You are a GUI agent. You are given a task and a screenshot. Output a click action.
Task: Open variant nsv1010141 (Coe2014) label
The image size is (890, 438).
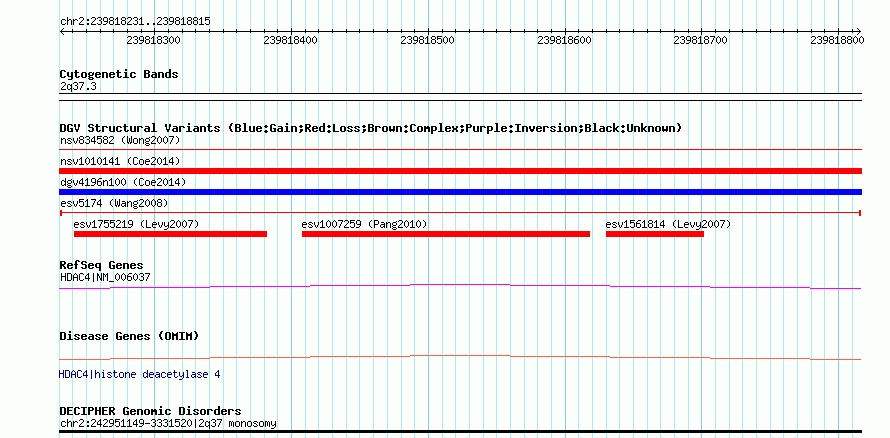tap(120, 162)
